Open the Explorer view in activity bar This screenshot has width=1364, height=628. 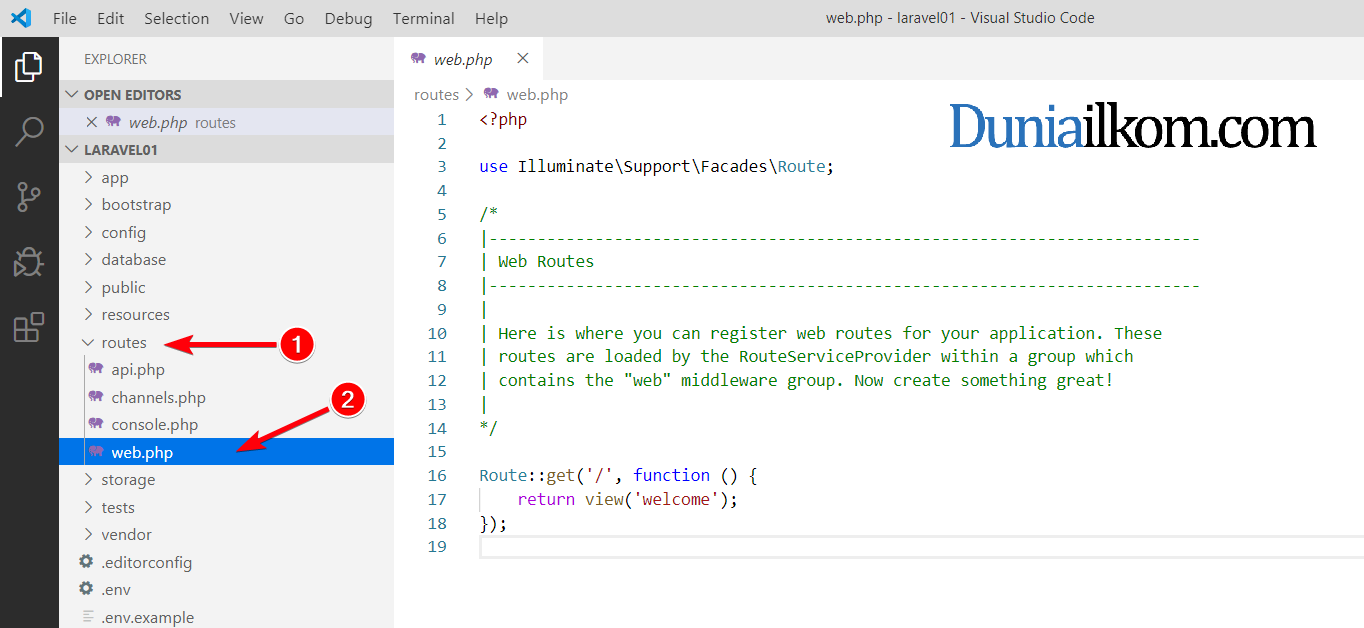[x=29, y=67]
